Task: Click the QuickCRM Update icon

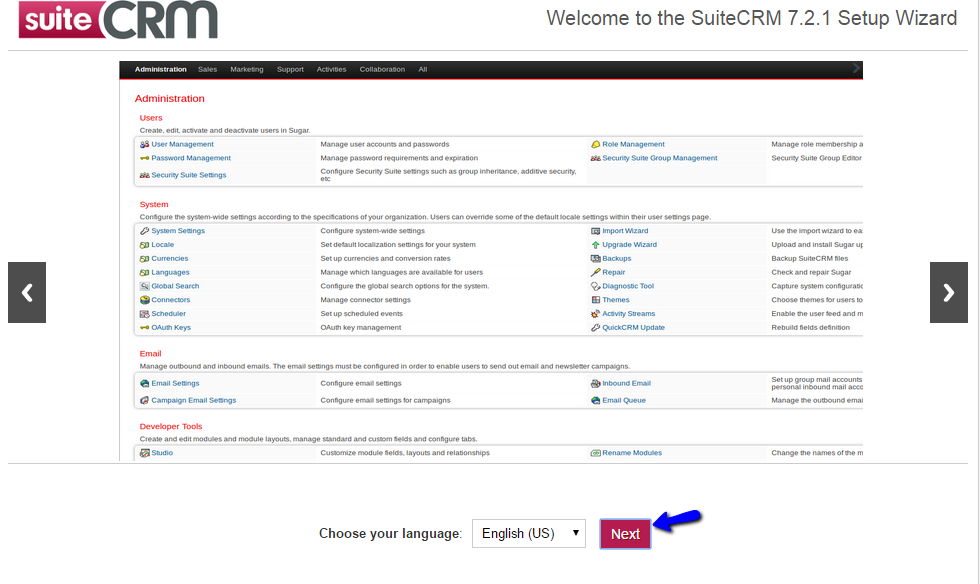Action: coord(596,327)
